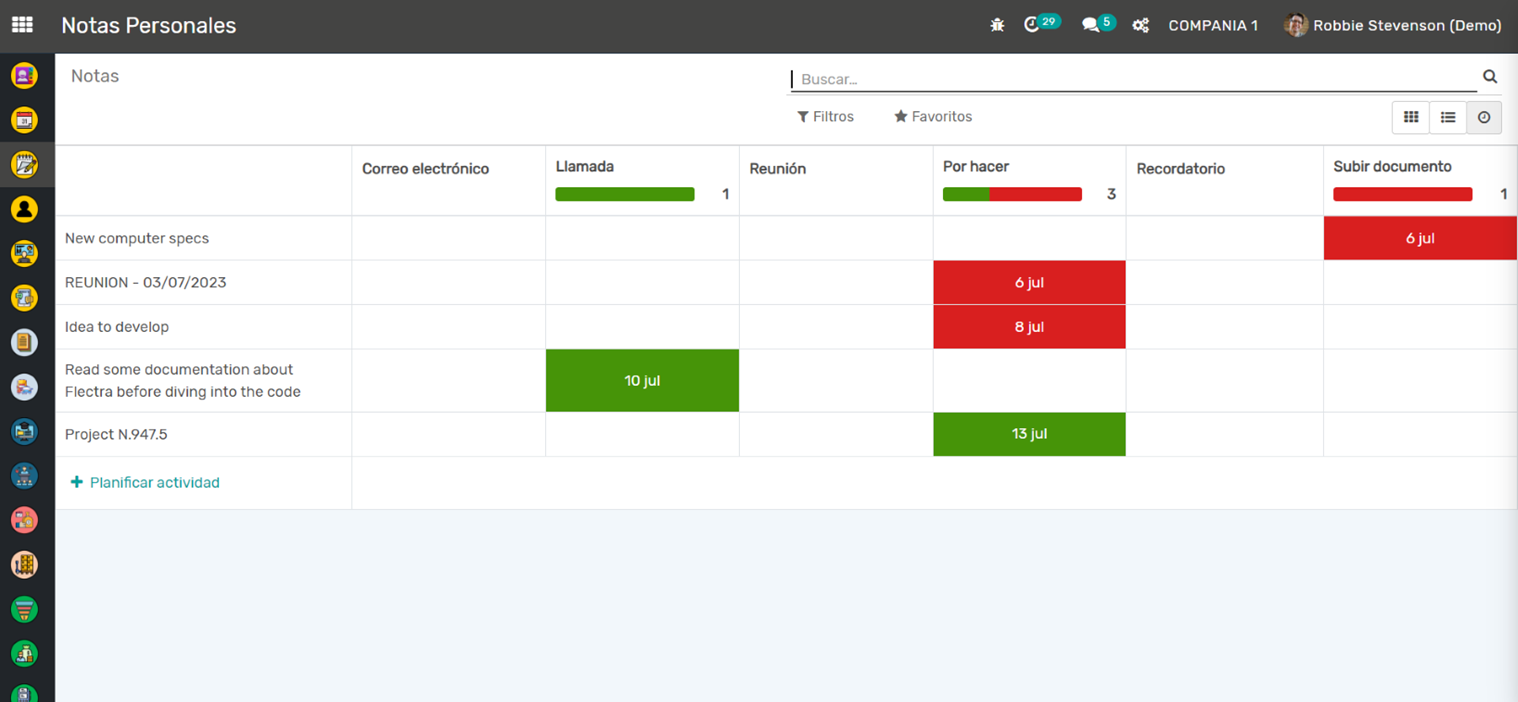Image resolution: width=1518 pixels, height=702 pixels.
Task: Switch to list view
Action: 1448,117
